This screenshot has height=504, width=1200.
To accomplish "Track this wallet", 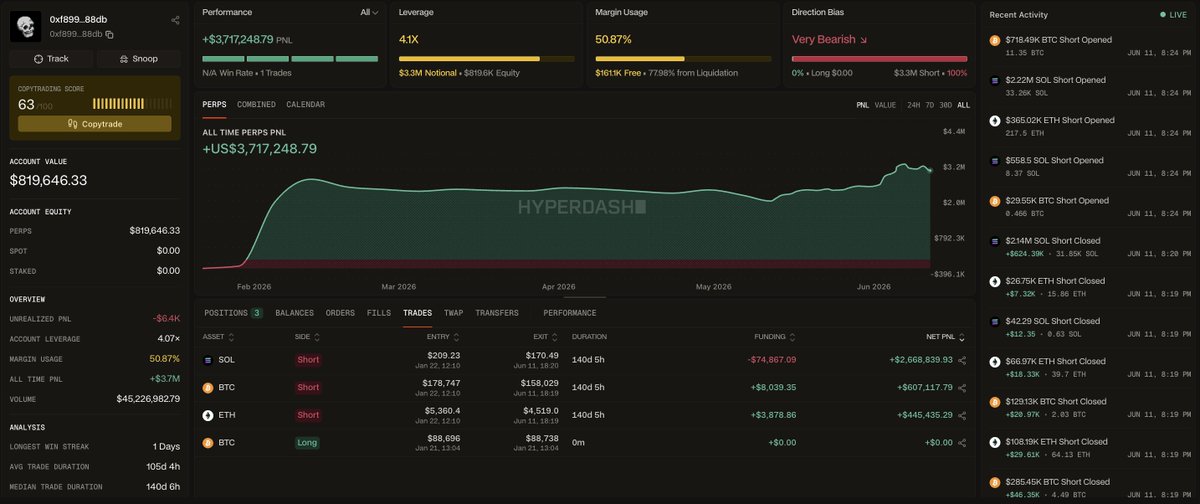I will pyautogui.click(x=51, y=59).
